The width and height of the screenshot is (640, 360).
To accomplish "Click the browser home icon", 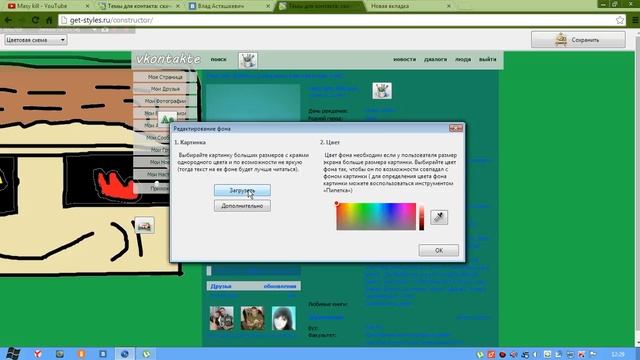I will pos(49,20).
